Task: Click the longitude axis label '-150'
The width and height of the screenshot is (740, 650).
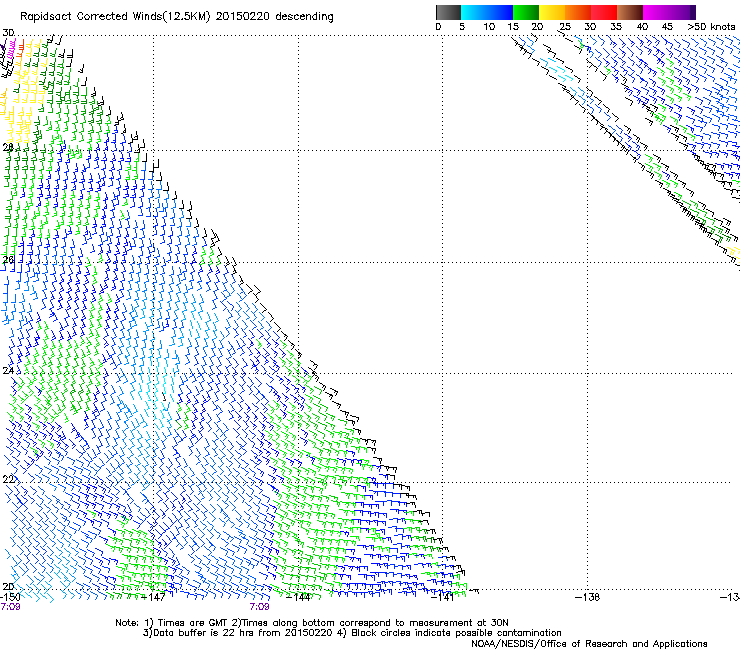Action: click(10, 597)
